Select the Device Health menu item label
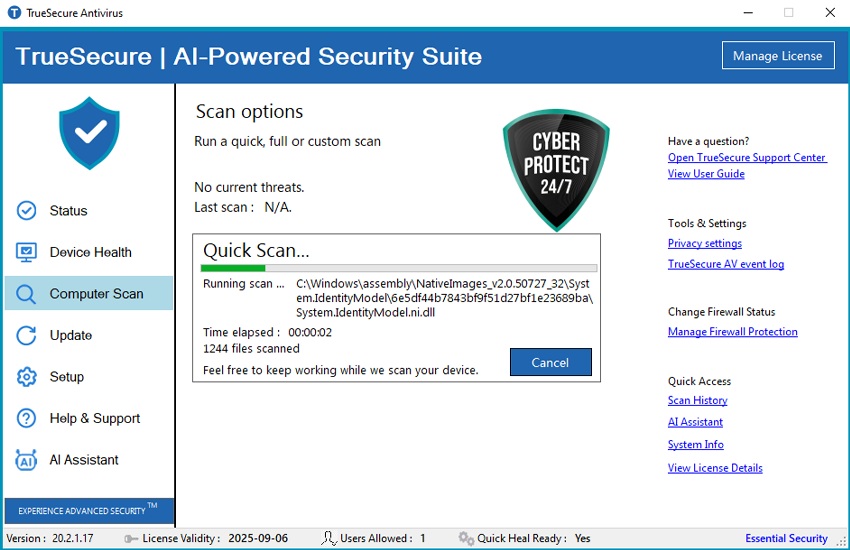850x550 pixels. (90, 252)
